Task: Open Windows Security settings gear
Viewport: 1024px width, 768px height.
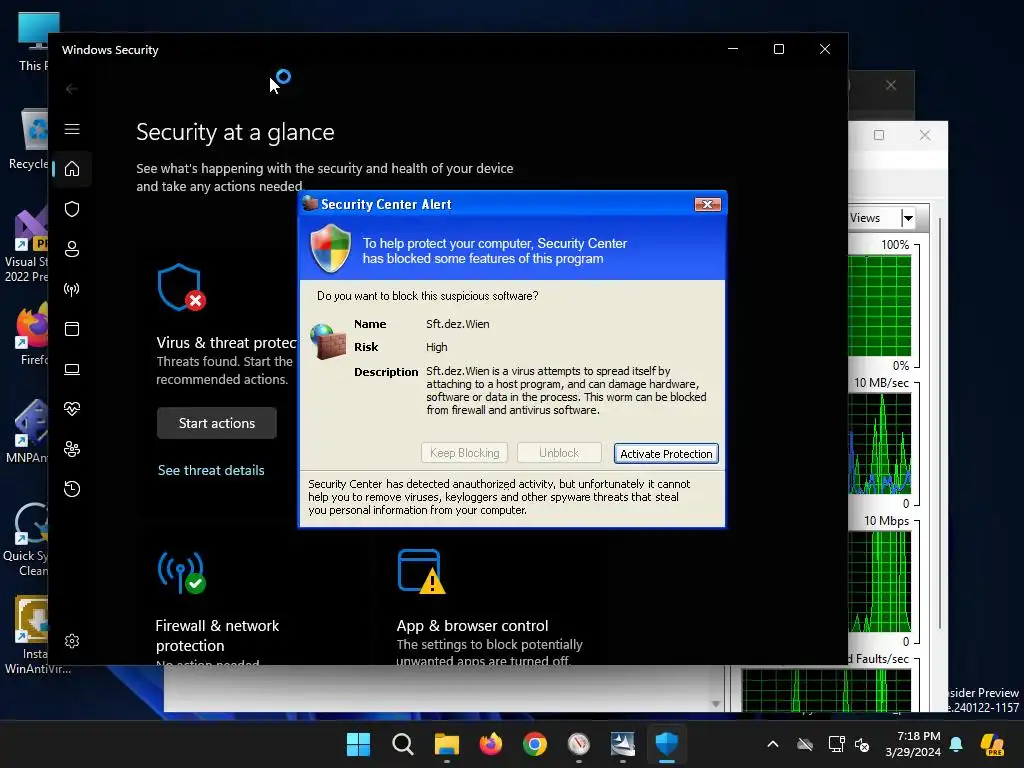Action: coord(72,641)
